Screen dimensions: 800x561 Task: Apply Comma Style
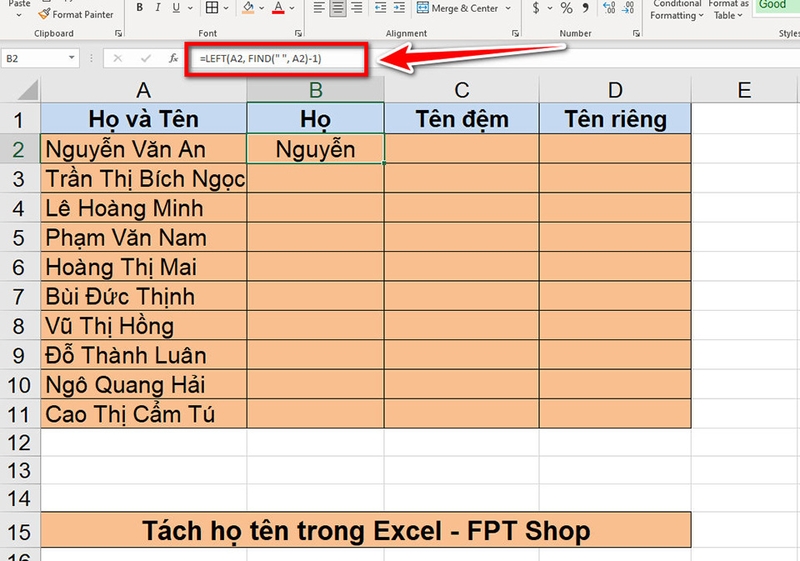pos(585,8)
